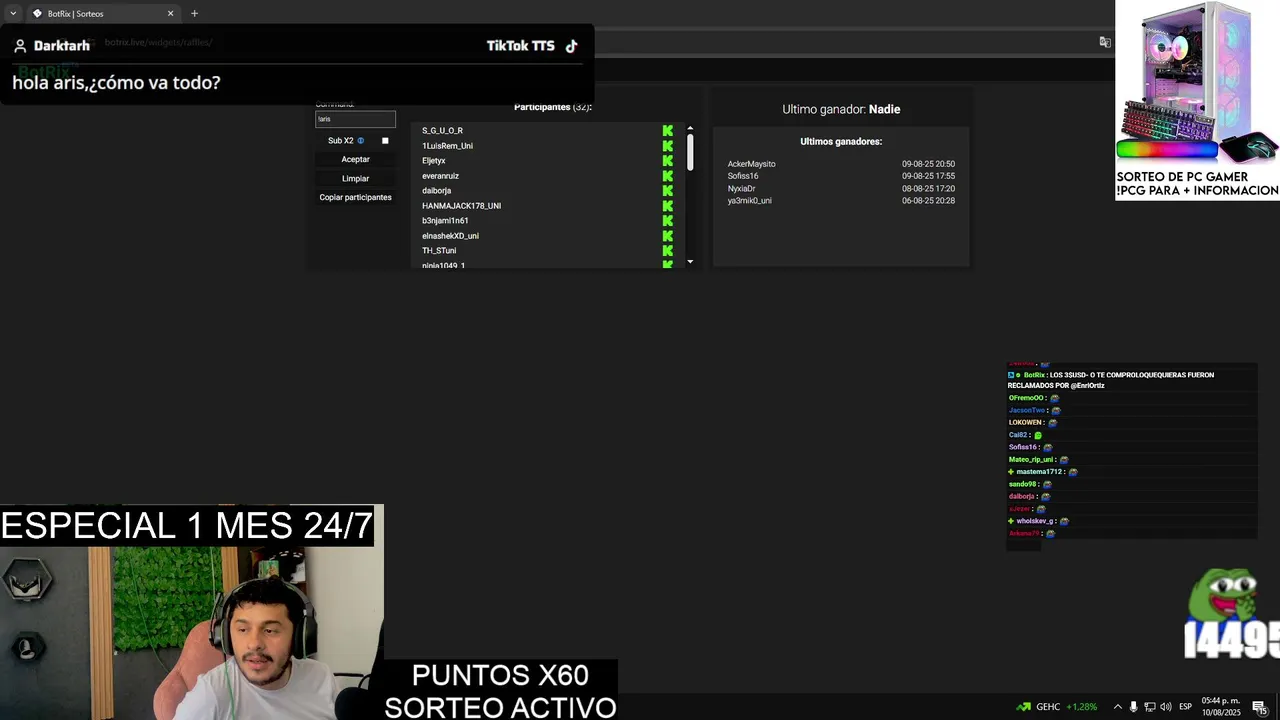Show hidden system tray icons

point(1118,707)
